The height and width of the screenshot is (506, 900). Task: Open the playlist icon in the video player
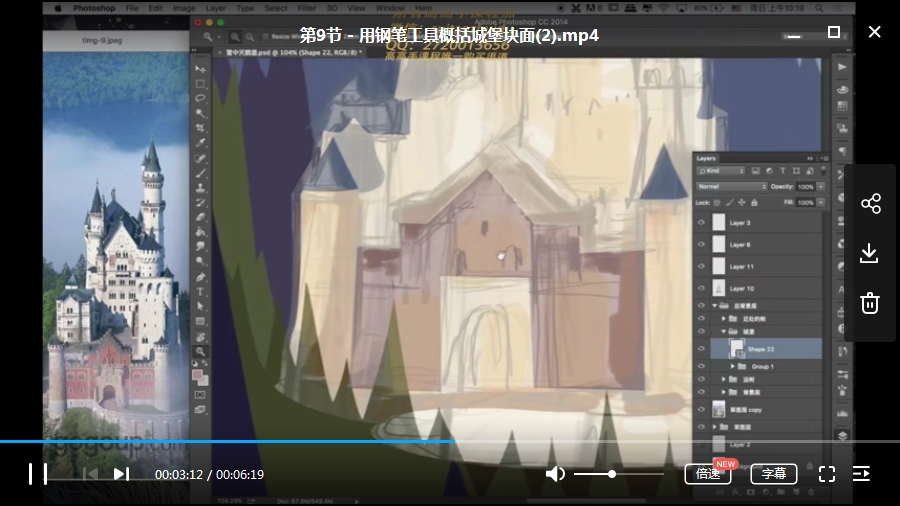tap(862, 474)
